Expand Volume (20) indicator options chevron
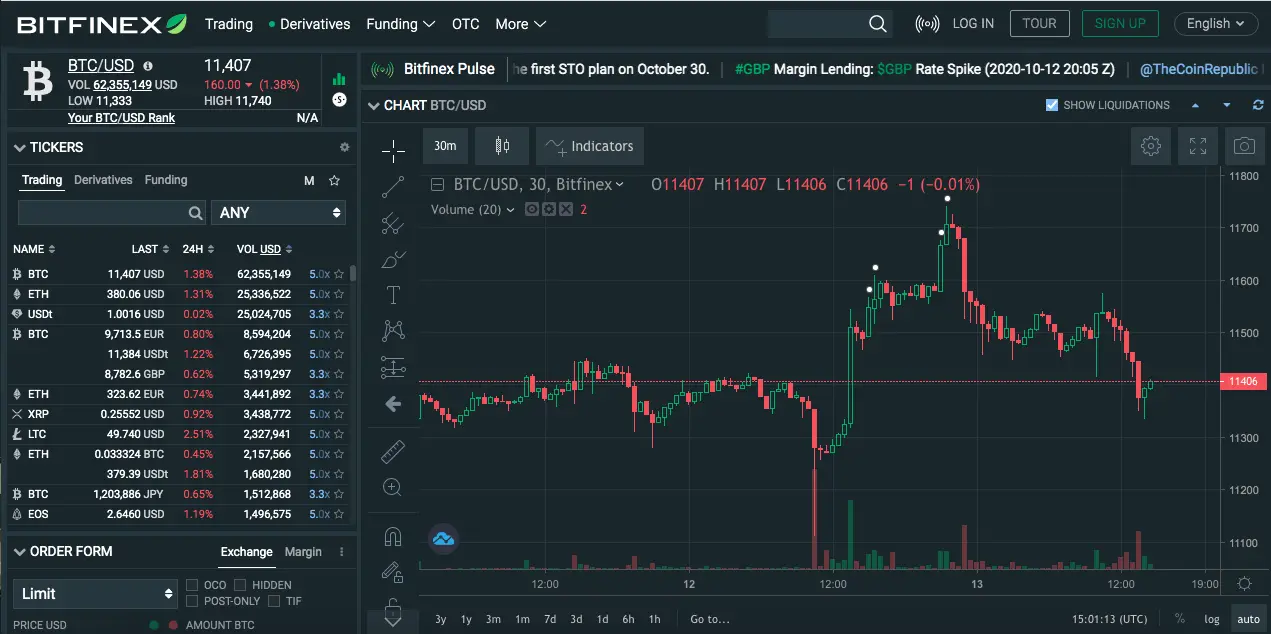The image size is (1271, 634). 511,210
